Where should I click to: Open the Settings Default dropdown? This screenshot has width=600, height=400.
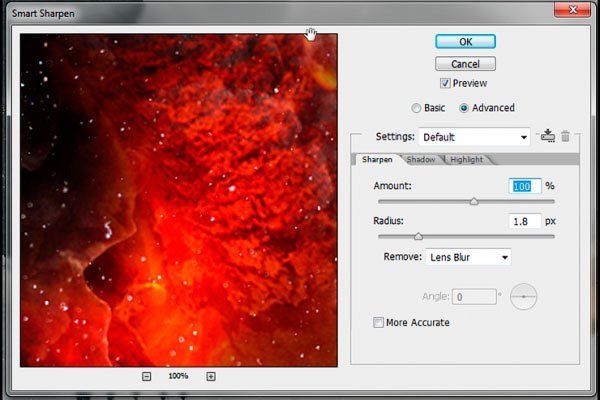point(474,137)
